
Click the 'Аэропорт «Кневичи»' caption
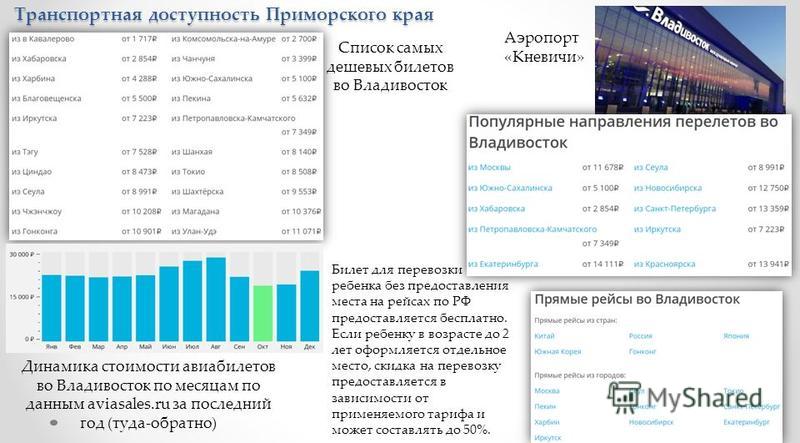543,46
